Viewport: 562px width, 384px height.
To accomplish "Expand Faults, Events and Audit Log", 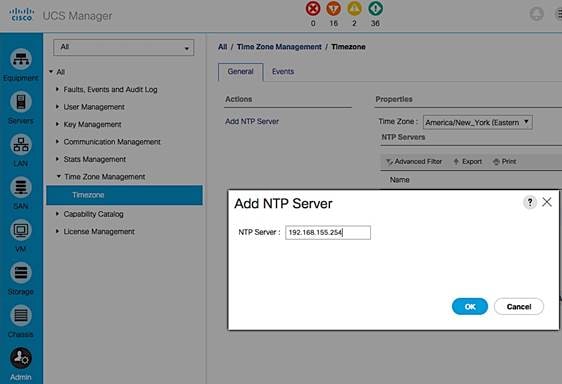I will (x=57, y=89).
